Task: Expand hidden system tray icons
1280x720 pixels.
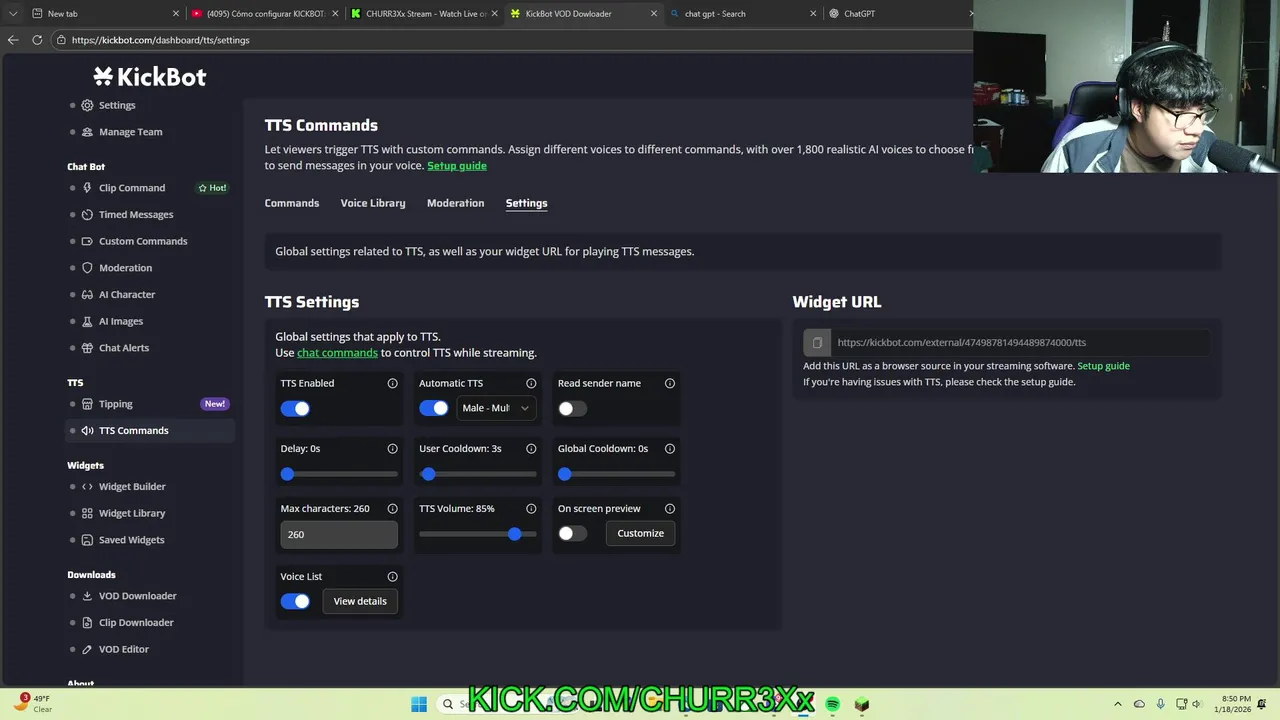Action: point(1118,704)
